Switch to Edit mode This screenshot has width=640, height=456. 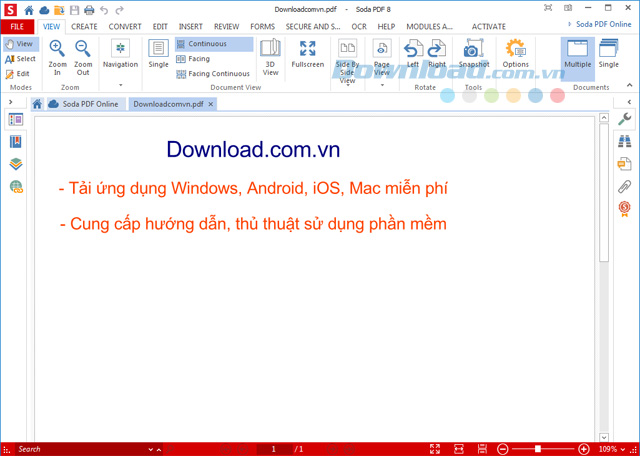pos(18,74)
